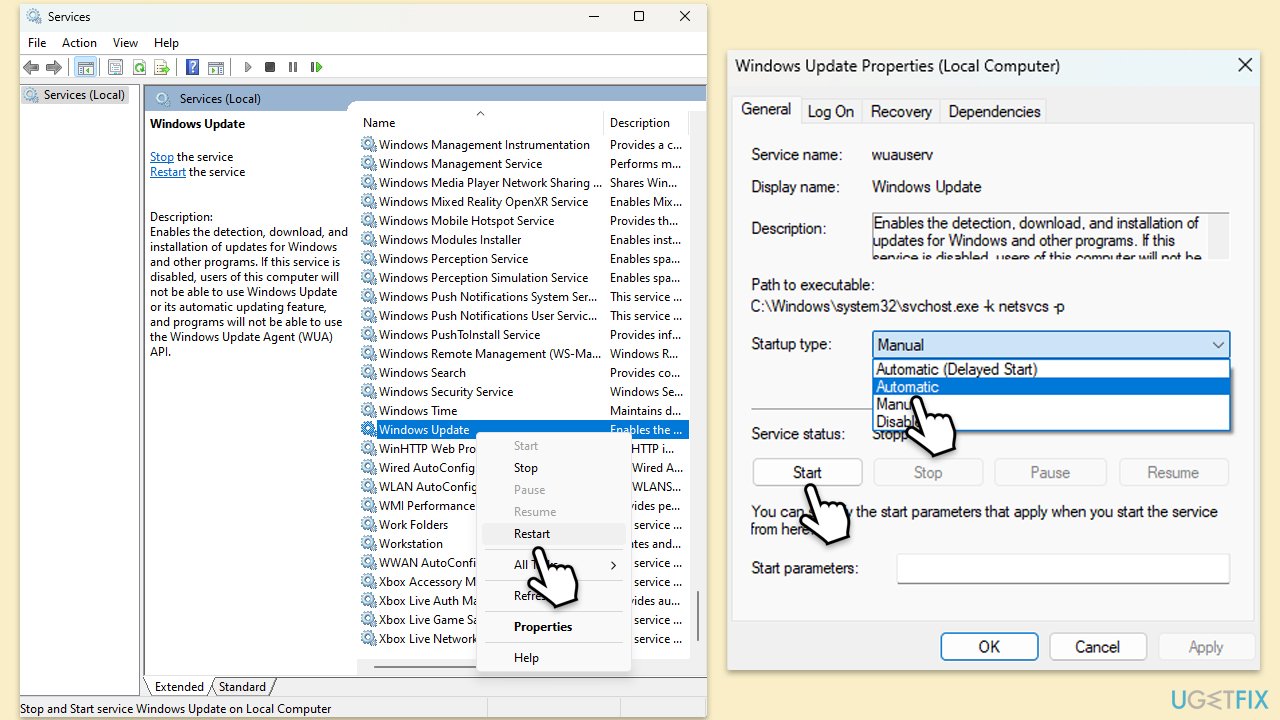Switch to the Standard view tab

[242, 687]
